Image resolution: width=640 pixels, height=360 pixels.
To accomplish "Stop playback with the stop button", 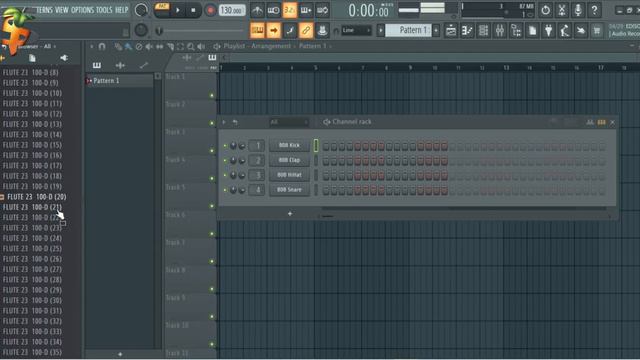I will pos(193,10).
